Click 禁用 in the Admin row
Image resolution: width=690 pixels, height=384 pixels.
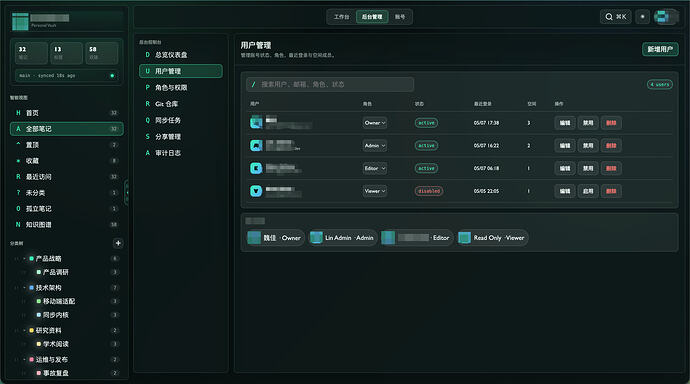588,146
